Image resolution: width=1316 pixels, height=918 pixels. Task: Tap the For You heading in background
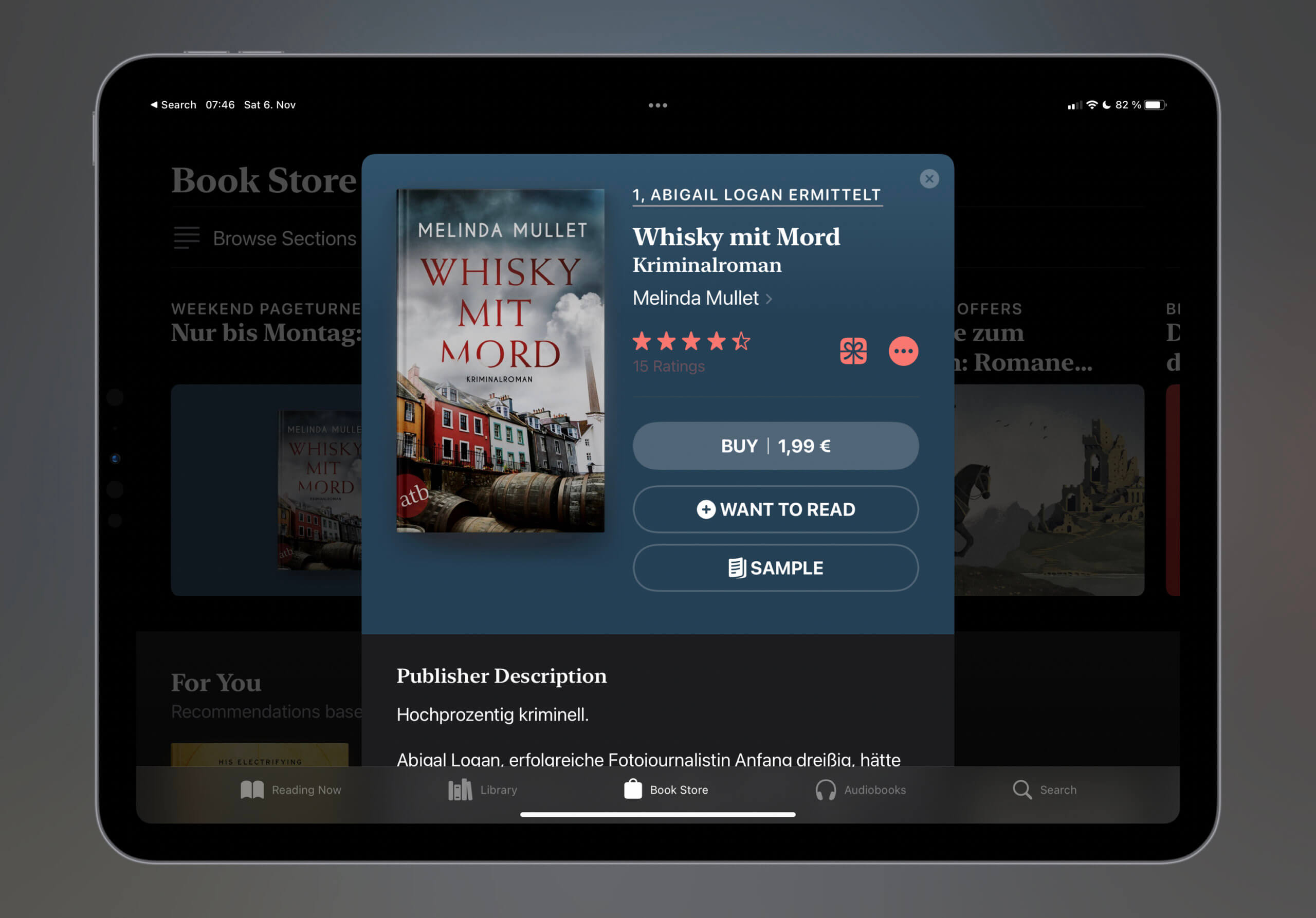[216, 683]
